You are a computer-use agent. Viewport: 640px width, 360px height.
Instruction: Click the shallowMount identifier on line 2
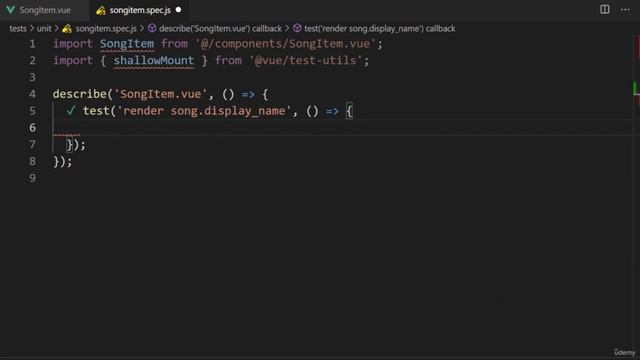[153, 60]
